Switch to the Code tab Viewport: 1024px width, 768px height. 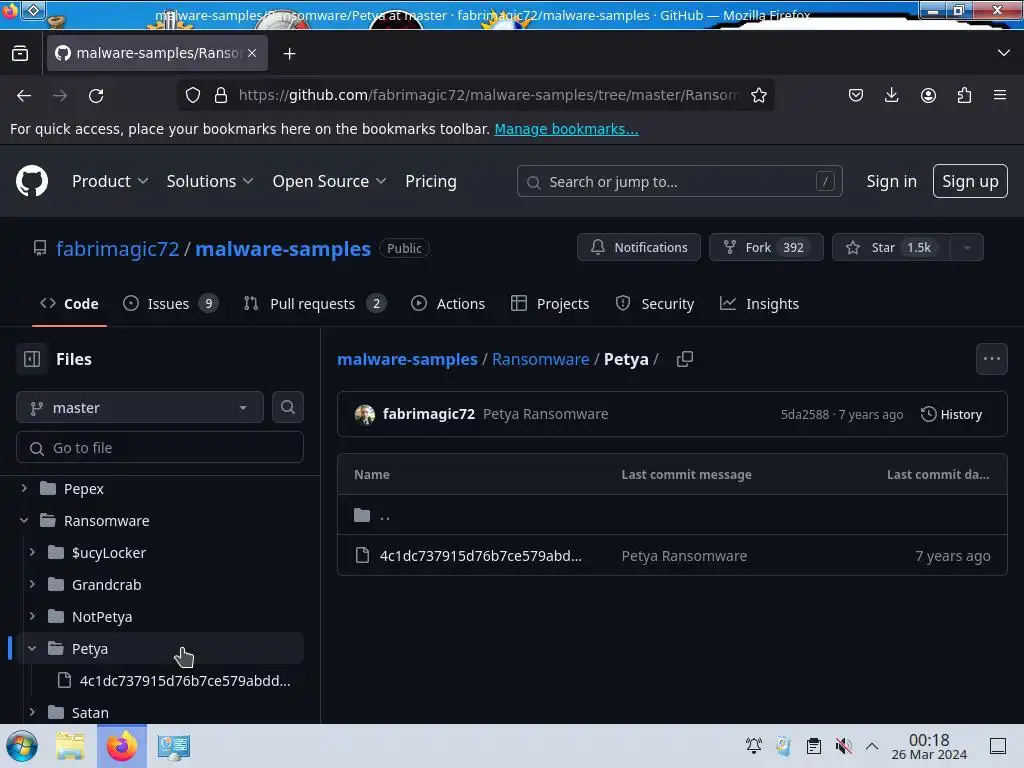click(x=69, y=304)
